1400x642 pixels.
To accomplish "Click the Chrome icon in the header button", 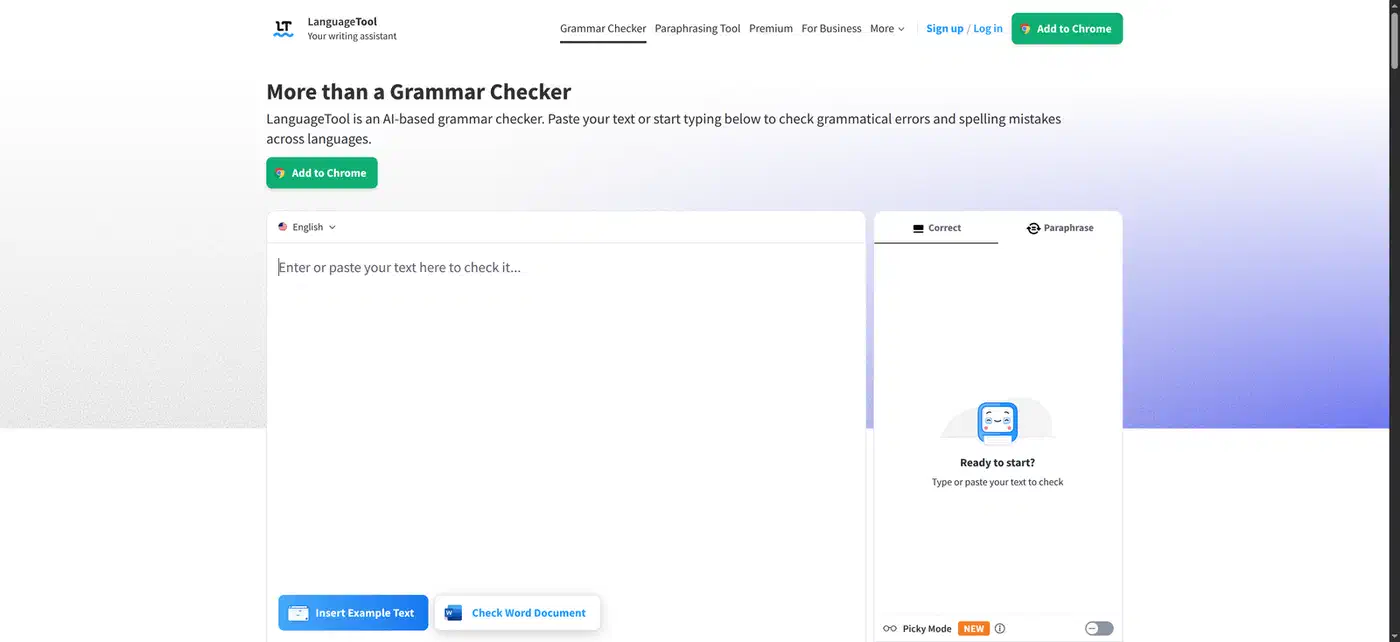I will (1026, 29).
